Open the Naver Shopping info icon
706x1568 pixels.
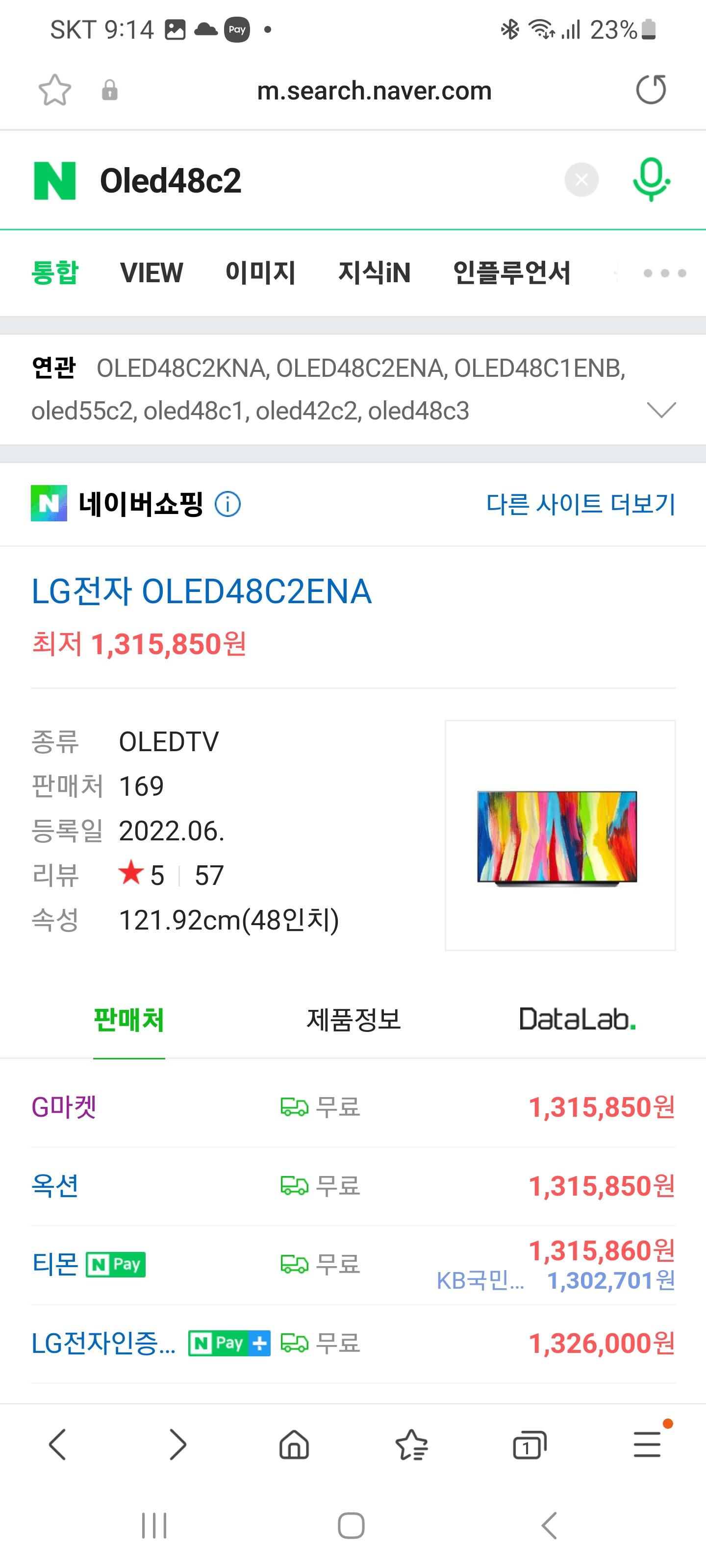coord(228,504)
